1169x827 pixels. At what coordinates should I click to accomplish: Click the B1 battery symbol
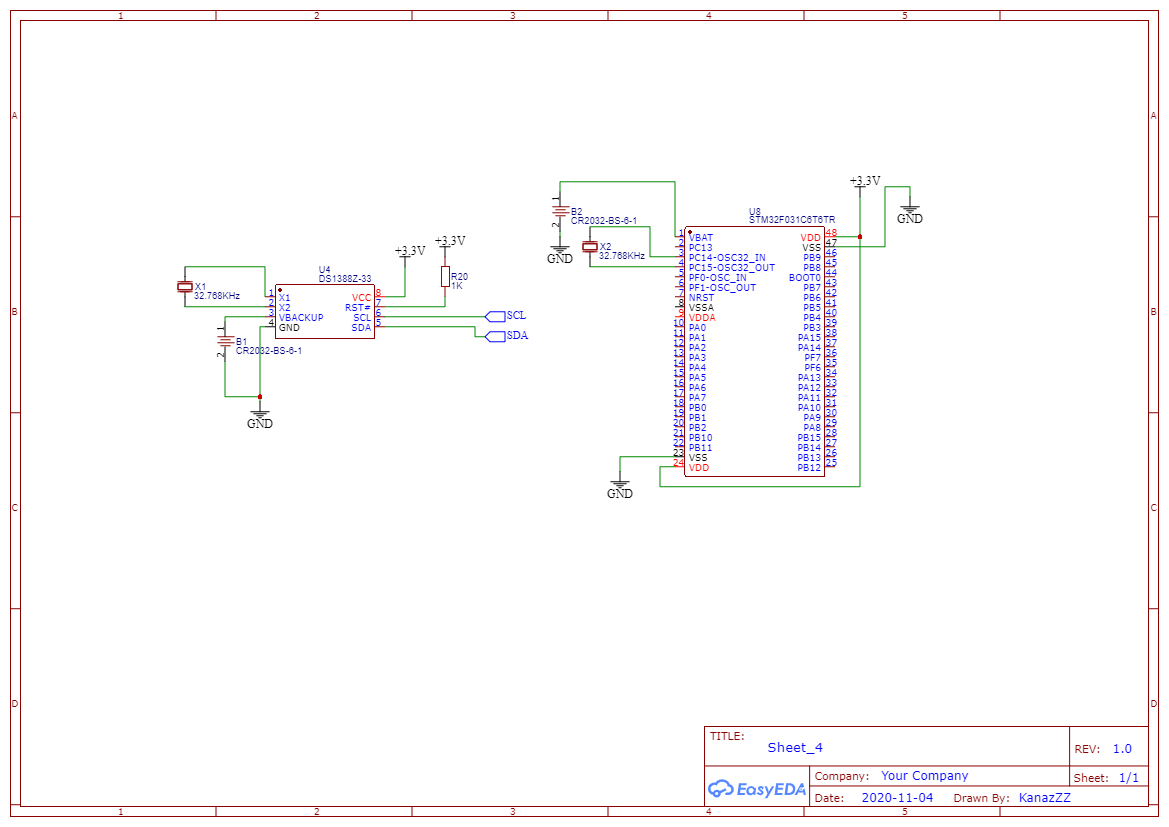point(225,341)
